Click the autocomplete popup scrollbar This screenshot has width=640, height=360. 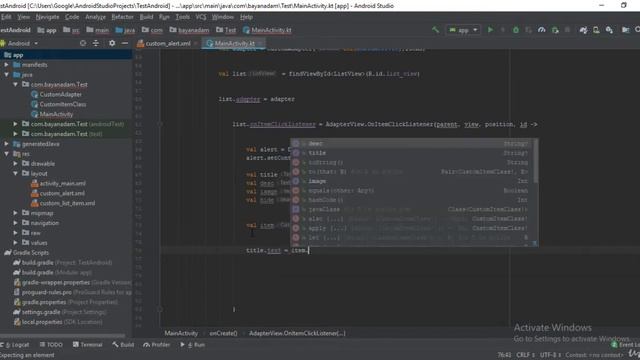click(x=536, y=161)
